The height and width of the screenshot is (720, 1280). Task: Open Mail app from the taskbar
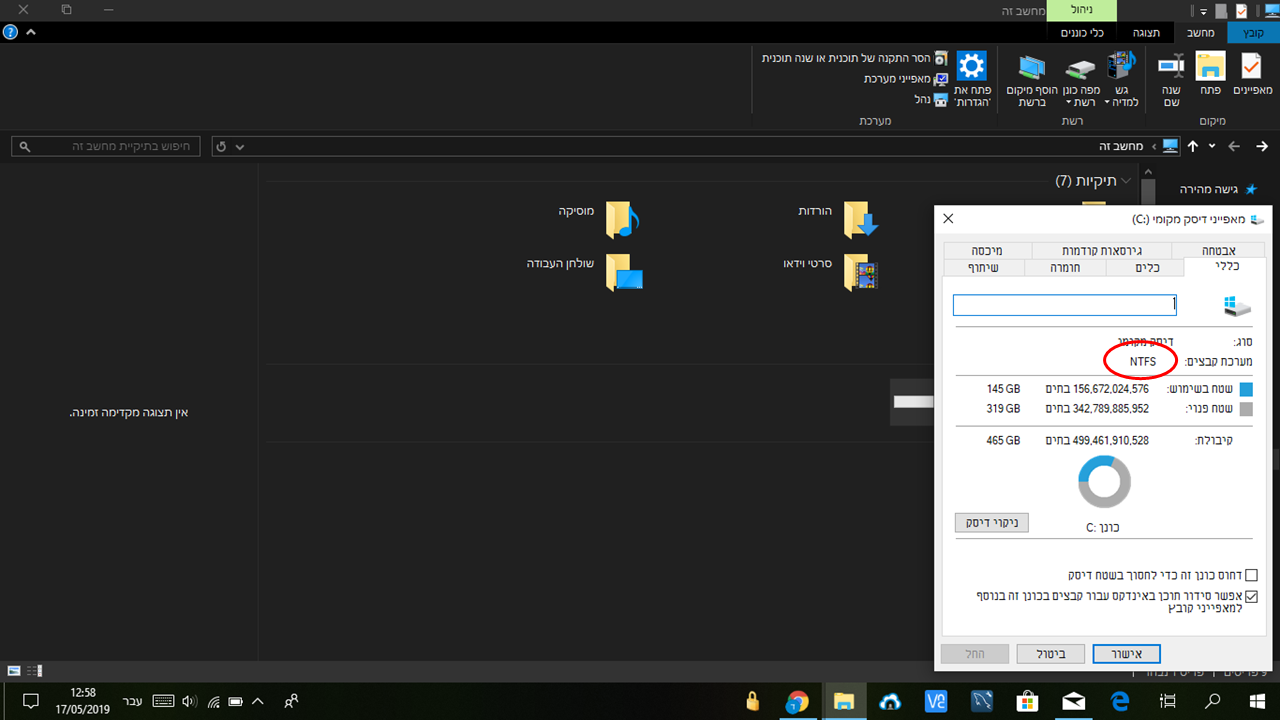1073,701
